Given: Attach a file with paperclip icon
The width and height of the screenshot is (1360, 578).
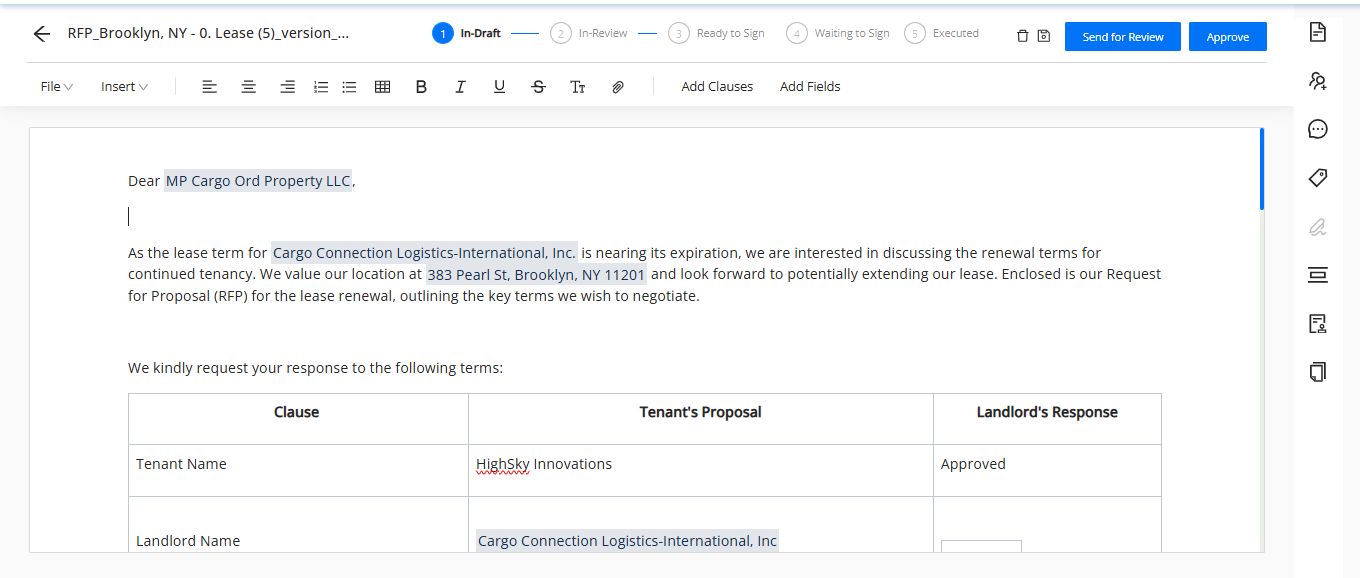Looking at the screenshot, I should coord(618,87).
